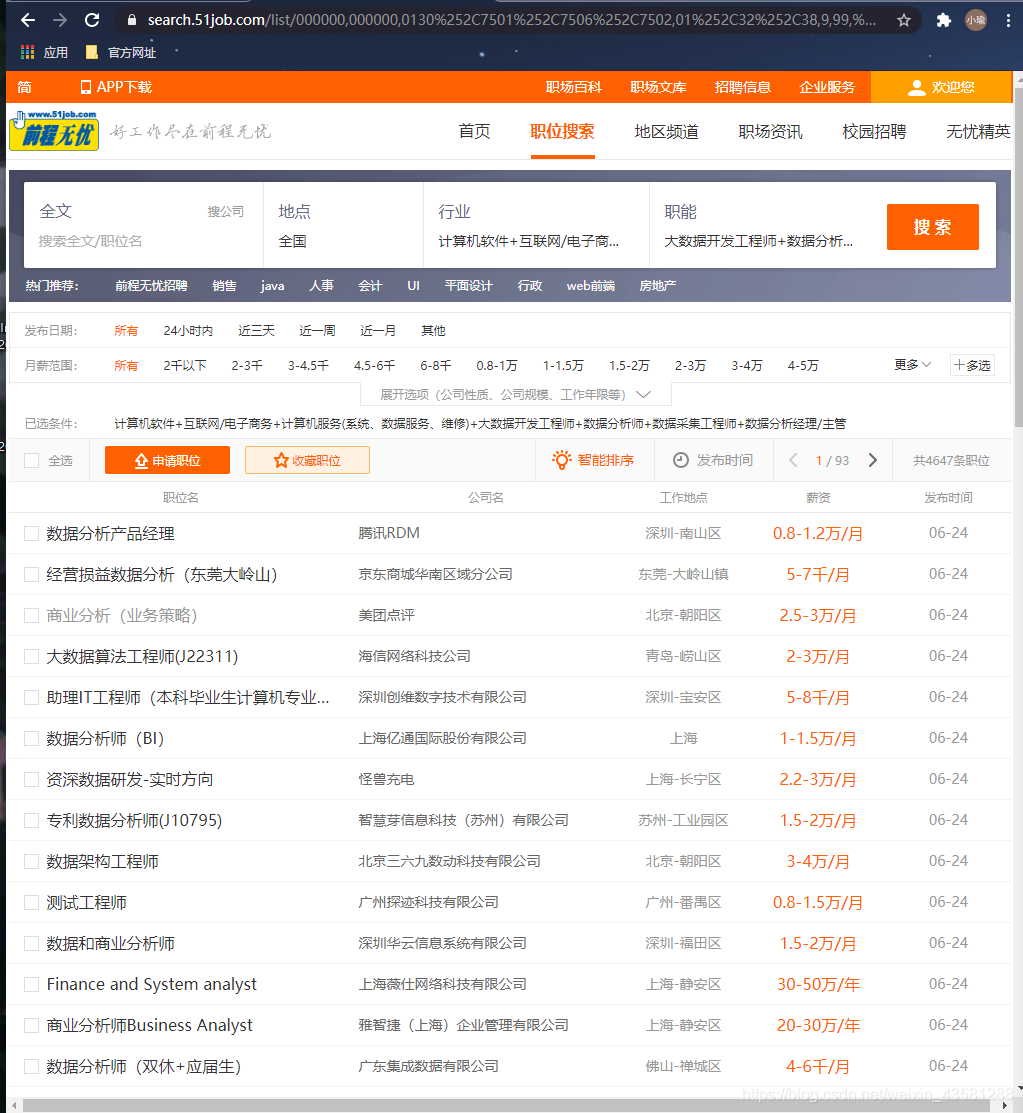Click the browser address bar URL
The image size is (1023, 1113).
(x=511, y=20)
